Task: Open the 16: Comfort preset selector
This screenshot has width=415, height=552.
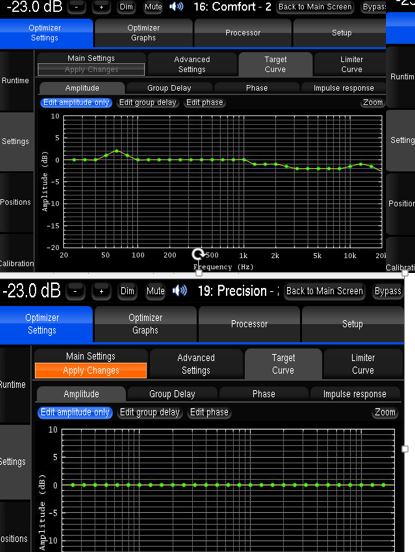Action: coord(233,7)
